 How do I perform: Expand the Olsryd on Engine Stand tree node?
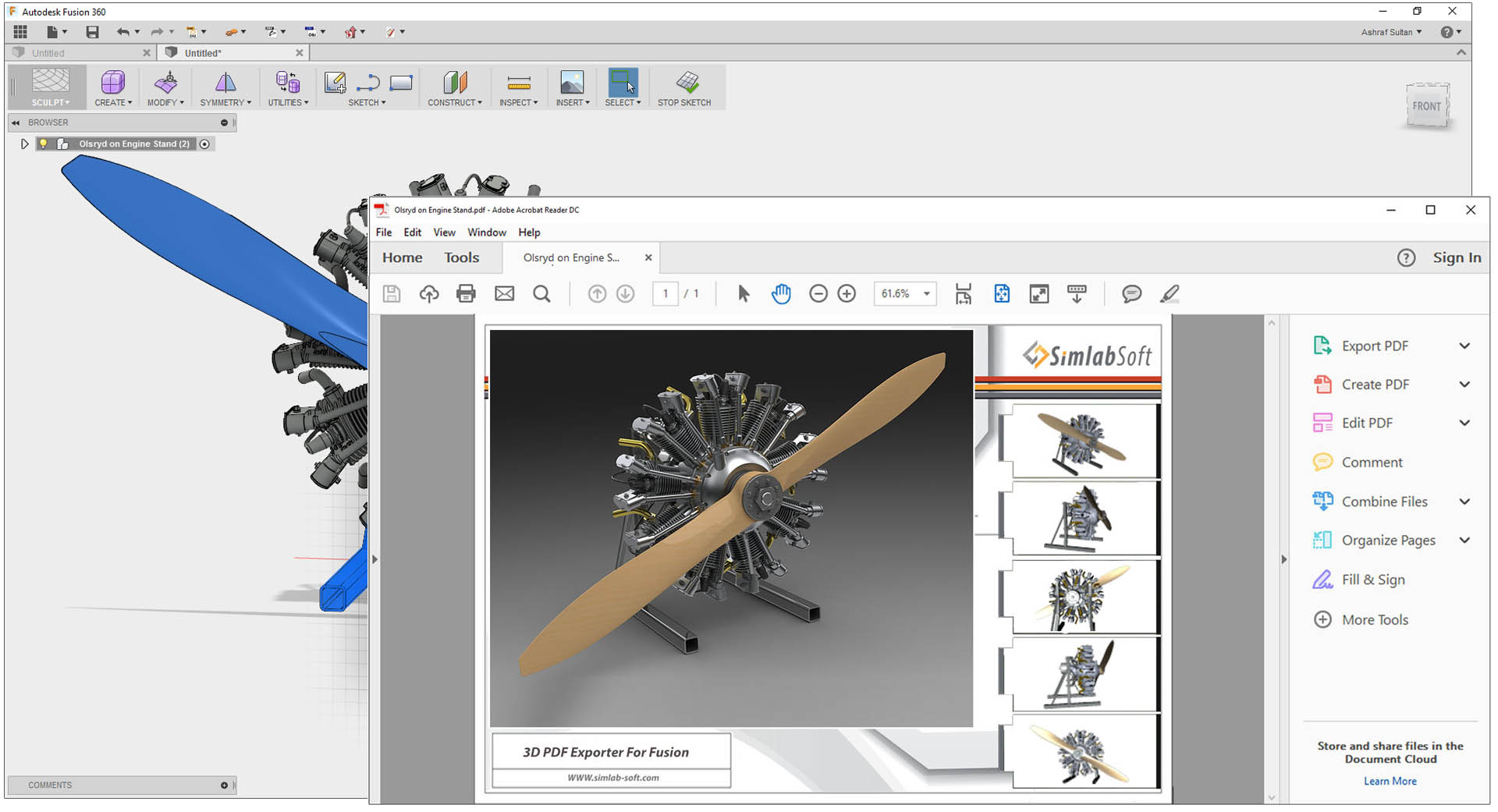(x=24, y=144)
